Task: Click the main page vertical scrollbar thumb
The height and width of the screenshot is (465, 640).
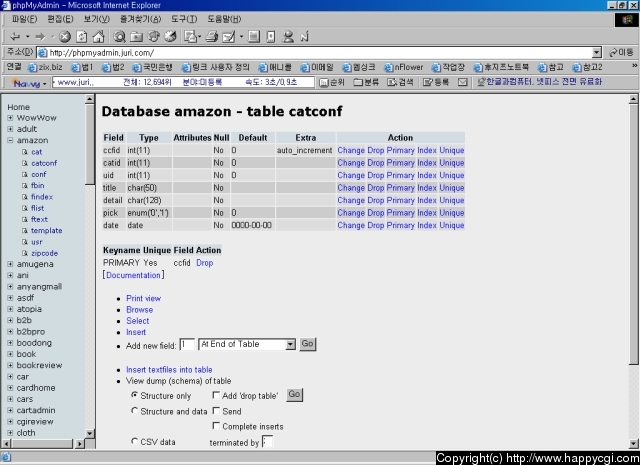Action: 633,234
